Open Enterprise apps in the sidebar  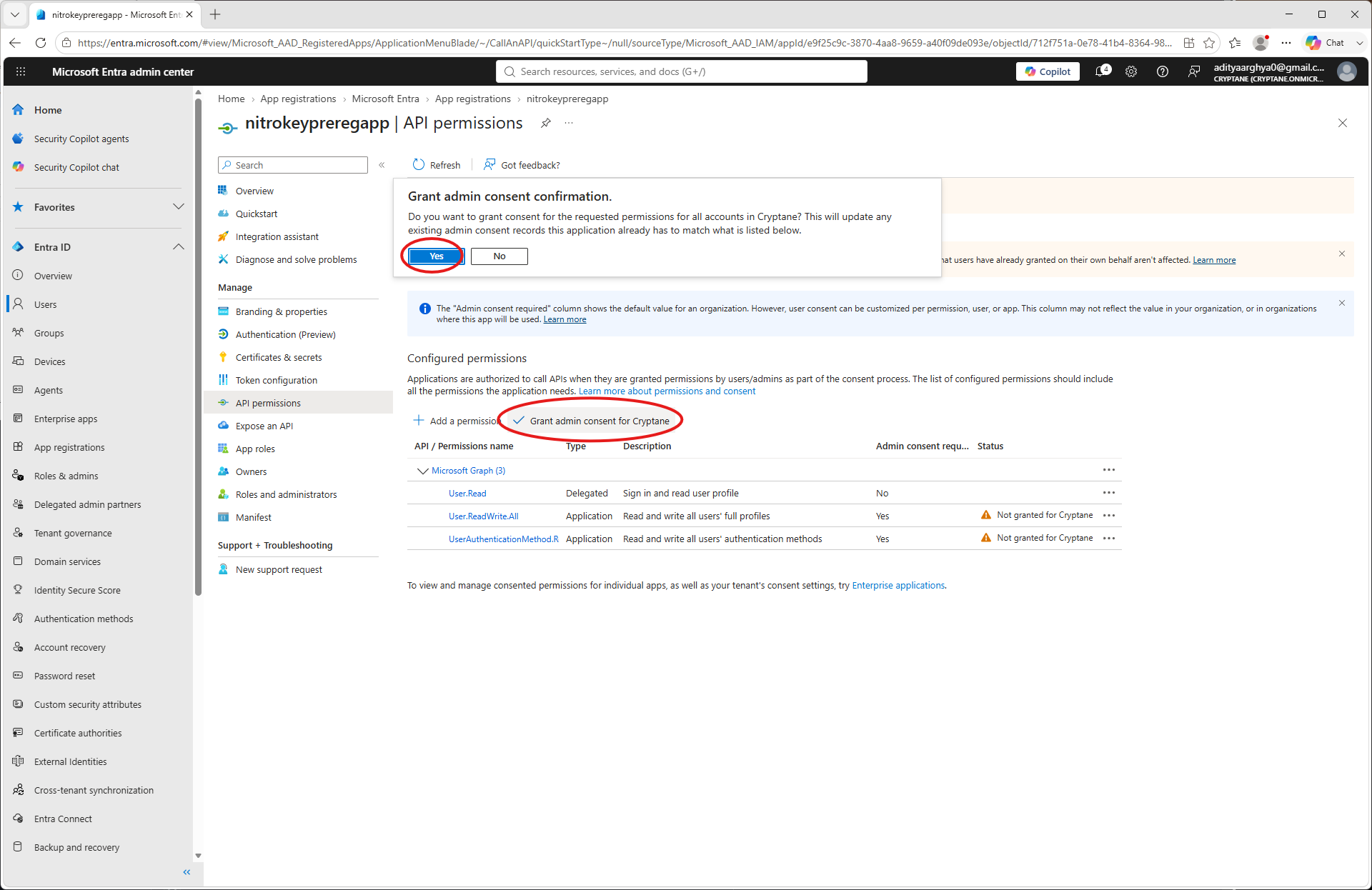click(x=66, y=419)
